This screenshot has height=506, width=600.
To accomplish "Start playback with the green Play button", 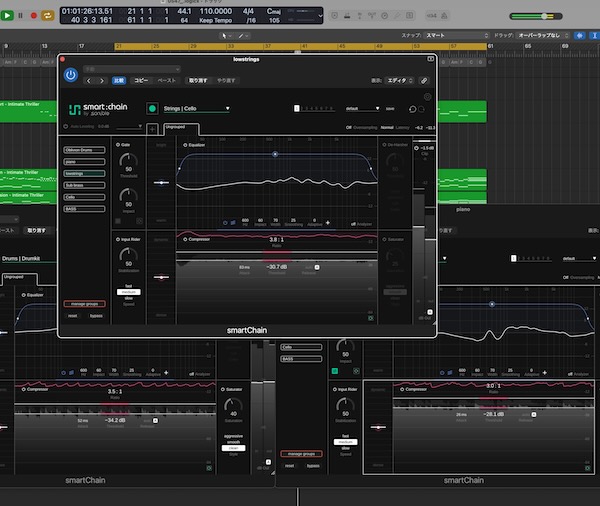I will 7,16.
